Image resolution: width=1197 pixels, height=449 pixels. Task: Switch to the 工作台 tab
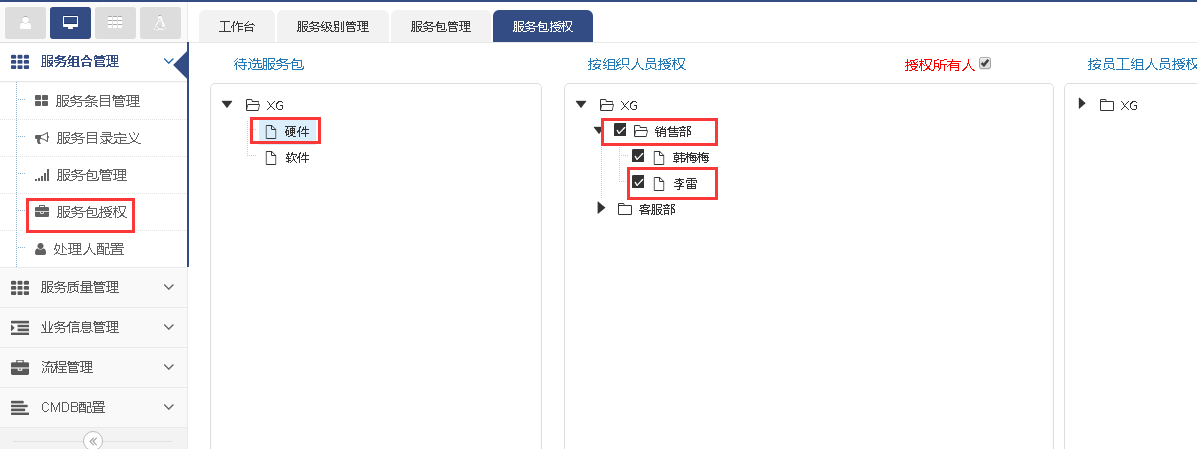point(236,27)
